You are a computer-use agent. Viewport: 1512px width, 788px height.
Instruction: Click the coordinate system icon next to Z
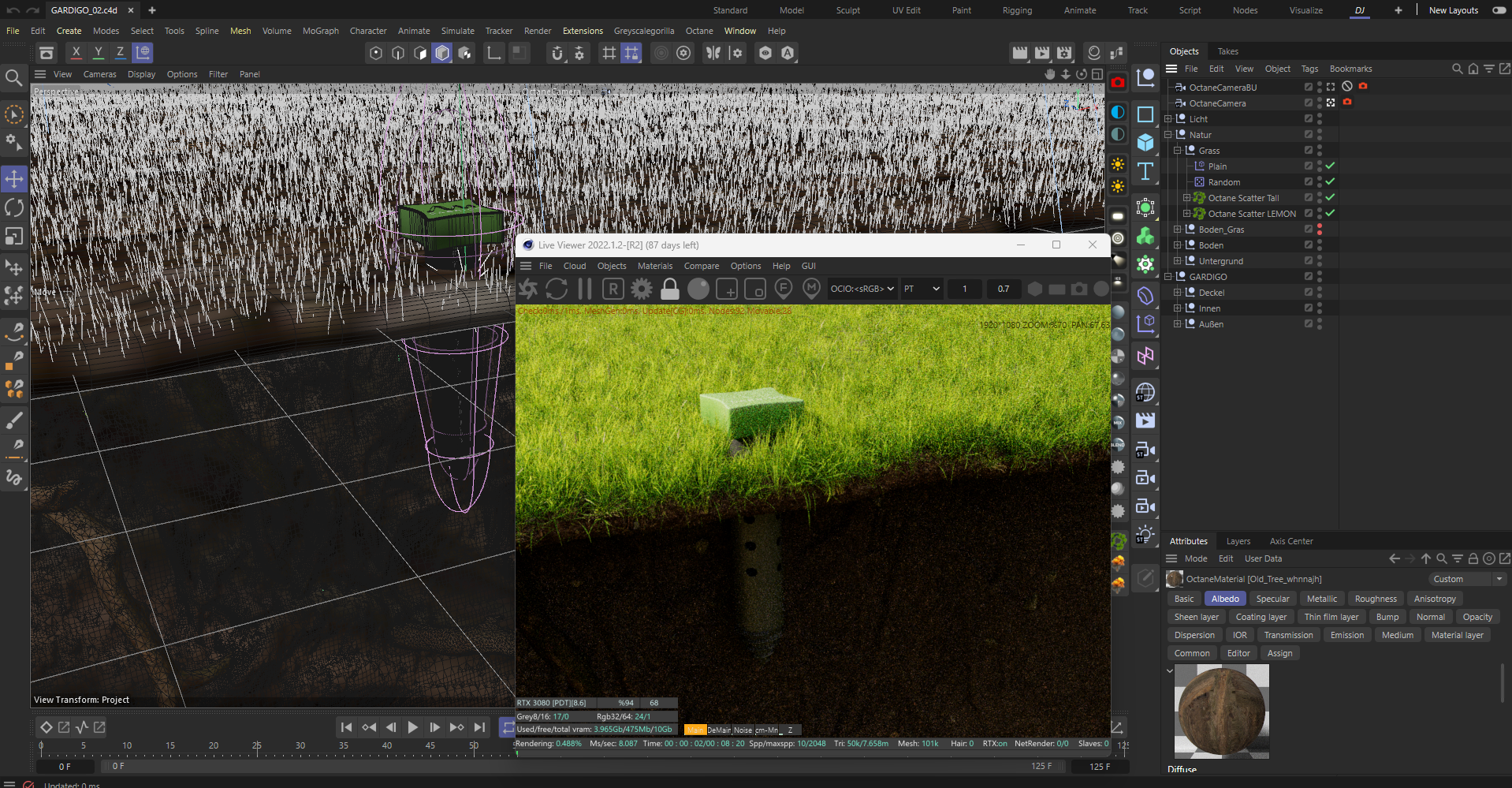coord(143,53)
